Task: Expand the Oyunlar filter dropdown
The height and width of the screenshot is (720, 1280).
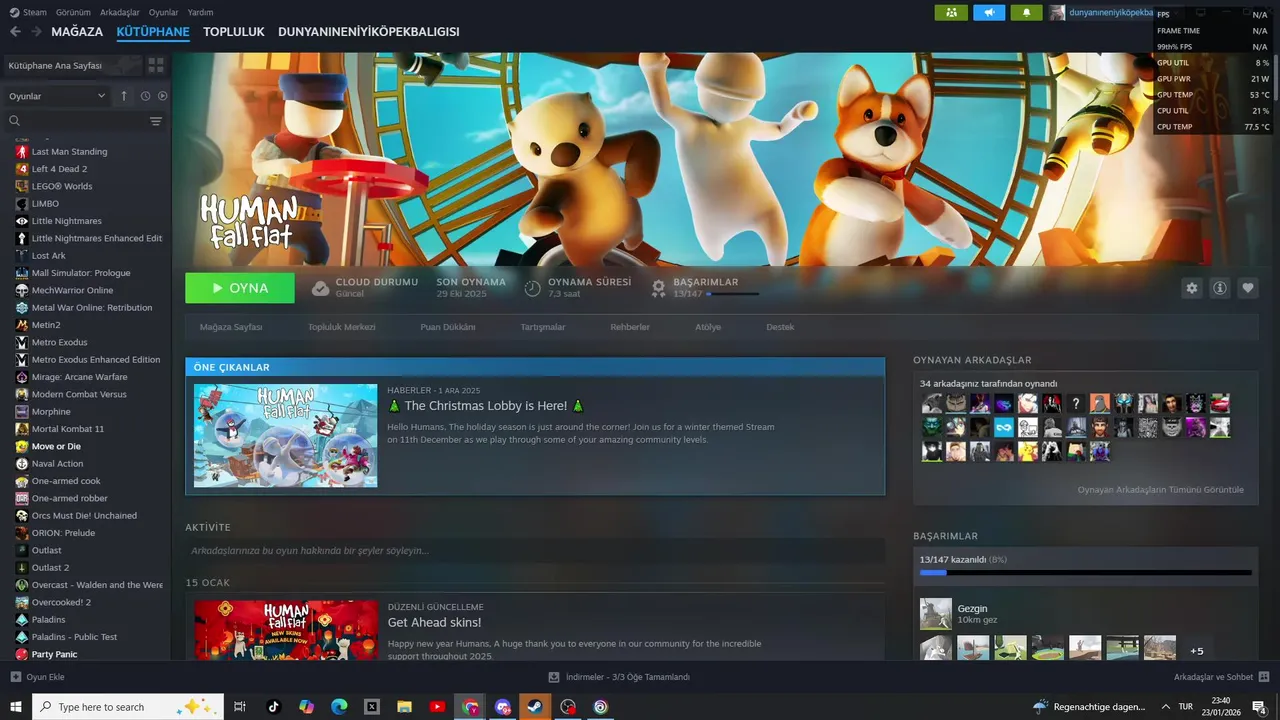Action: point(58,96)
